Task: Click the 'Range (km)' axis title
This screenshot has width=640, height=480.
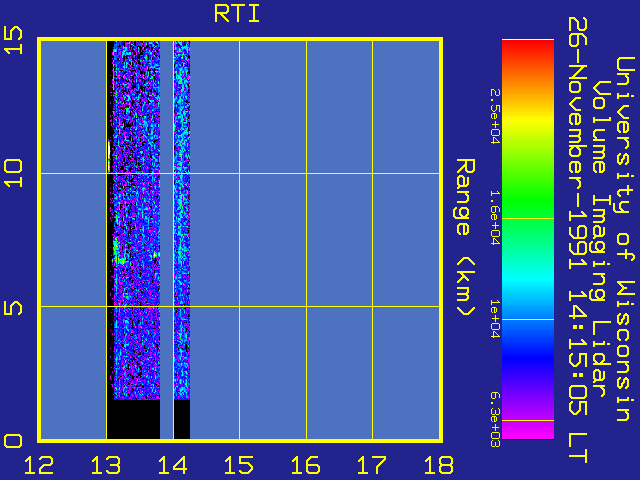Action: [465, 238]
